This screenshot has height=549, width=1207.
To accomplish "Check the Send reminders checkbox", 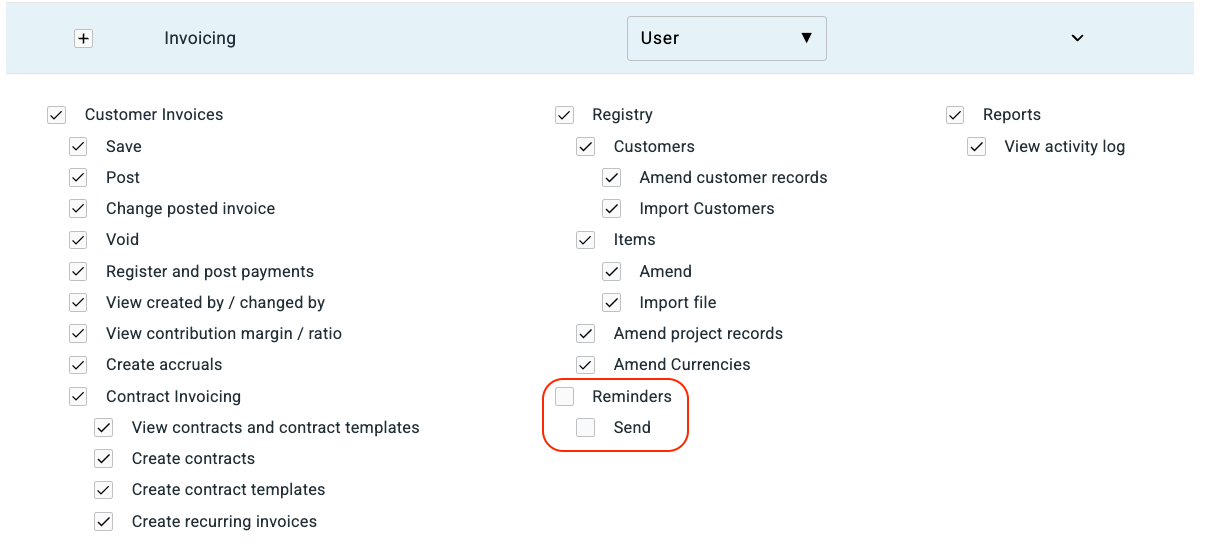I will [586, 428].
